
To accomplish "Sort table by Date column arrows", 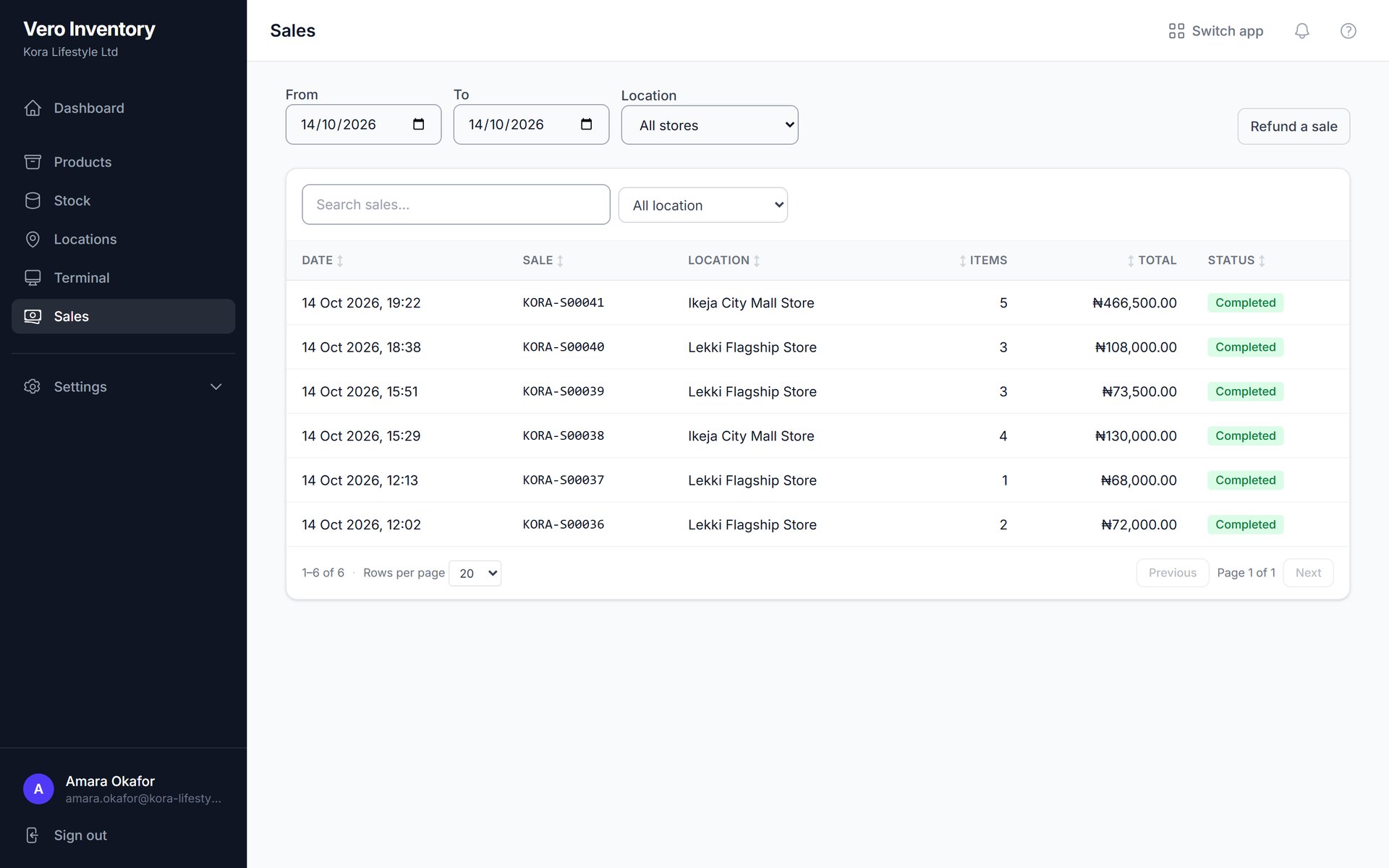I will pyautogui.click(x=340, y=260).
